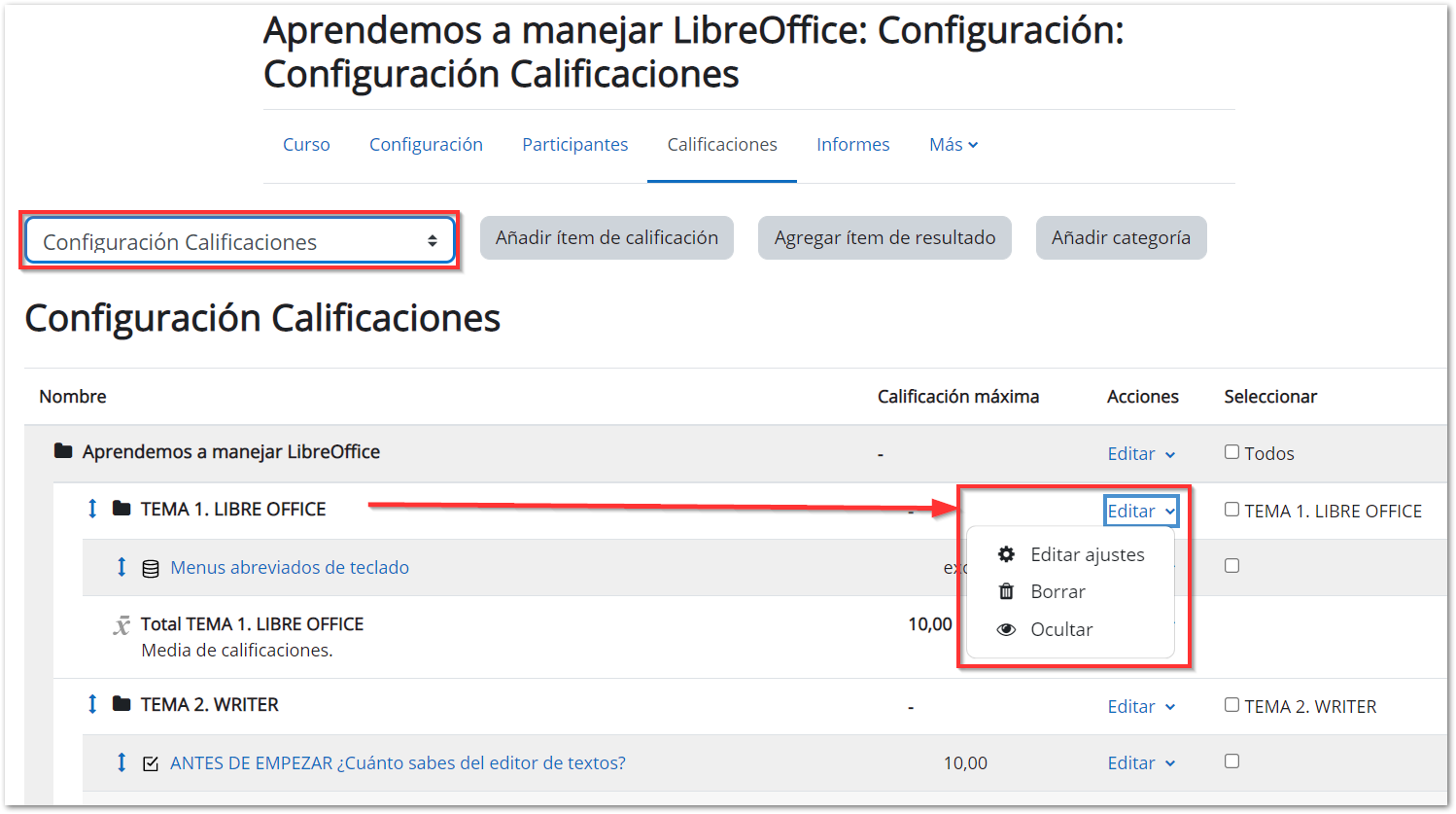Click the 10,00 value in Total TEMA 1 row
Screen dimensions: 1456x814
[930, 623]
